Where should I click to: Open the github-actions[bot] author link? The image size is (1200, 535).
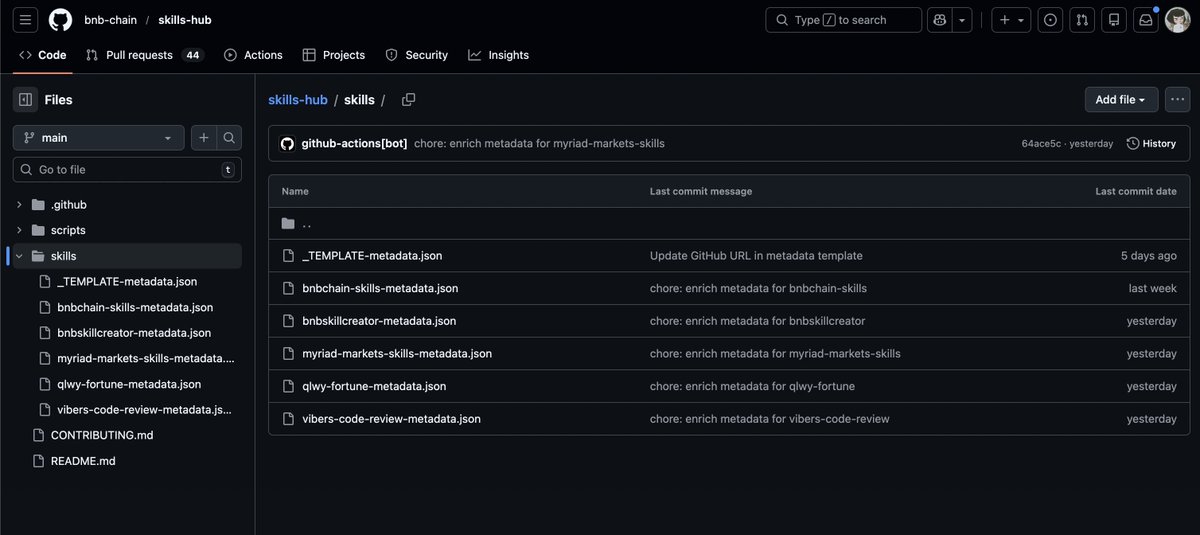click(x=354, y=143)
